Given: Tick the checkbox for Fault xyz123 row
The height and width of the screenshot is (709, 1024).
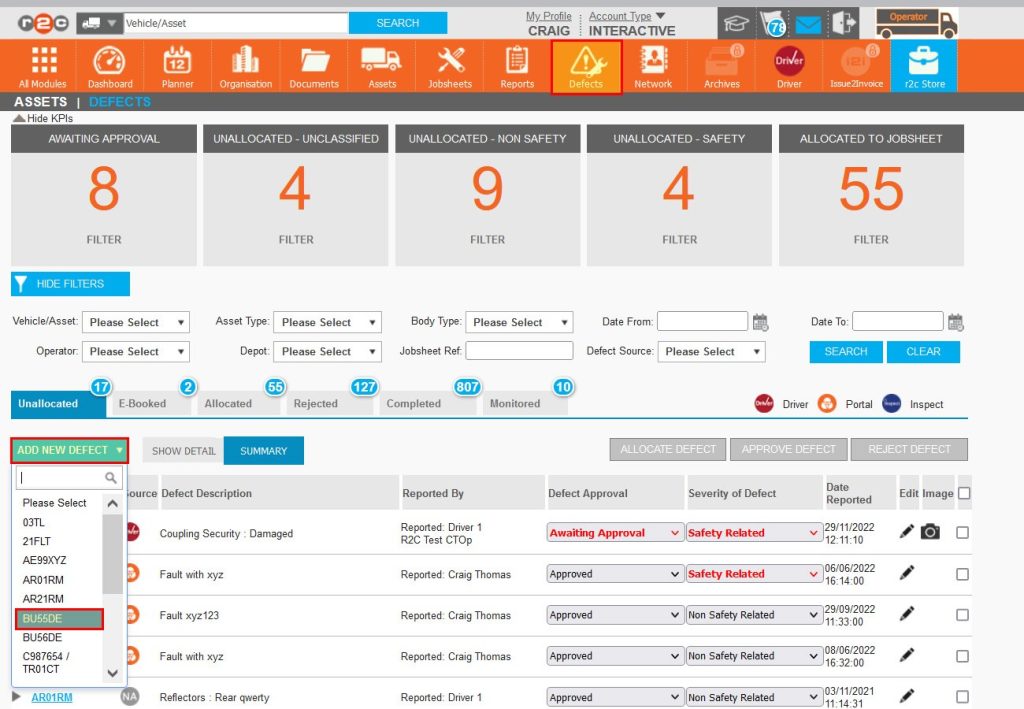Looking at the screenshot, I should pos(962,615).
